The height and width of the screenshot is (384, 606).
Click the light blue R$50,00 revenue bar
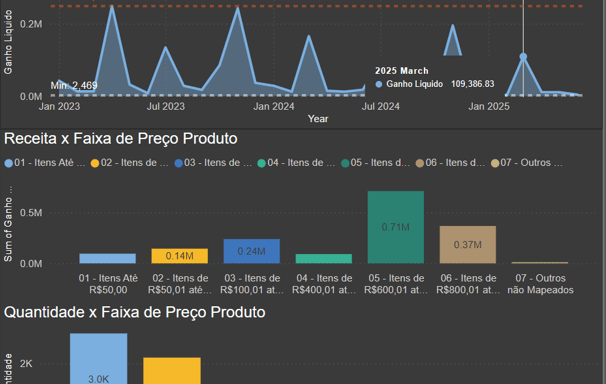click(107, 259)
